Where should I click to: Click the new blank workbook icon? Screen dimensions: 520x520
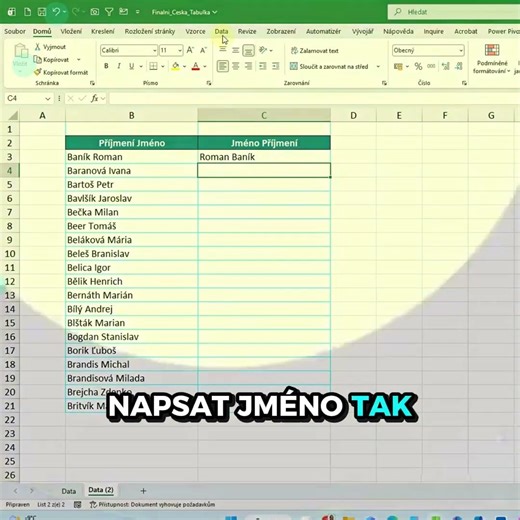point(28,12)
